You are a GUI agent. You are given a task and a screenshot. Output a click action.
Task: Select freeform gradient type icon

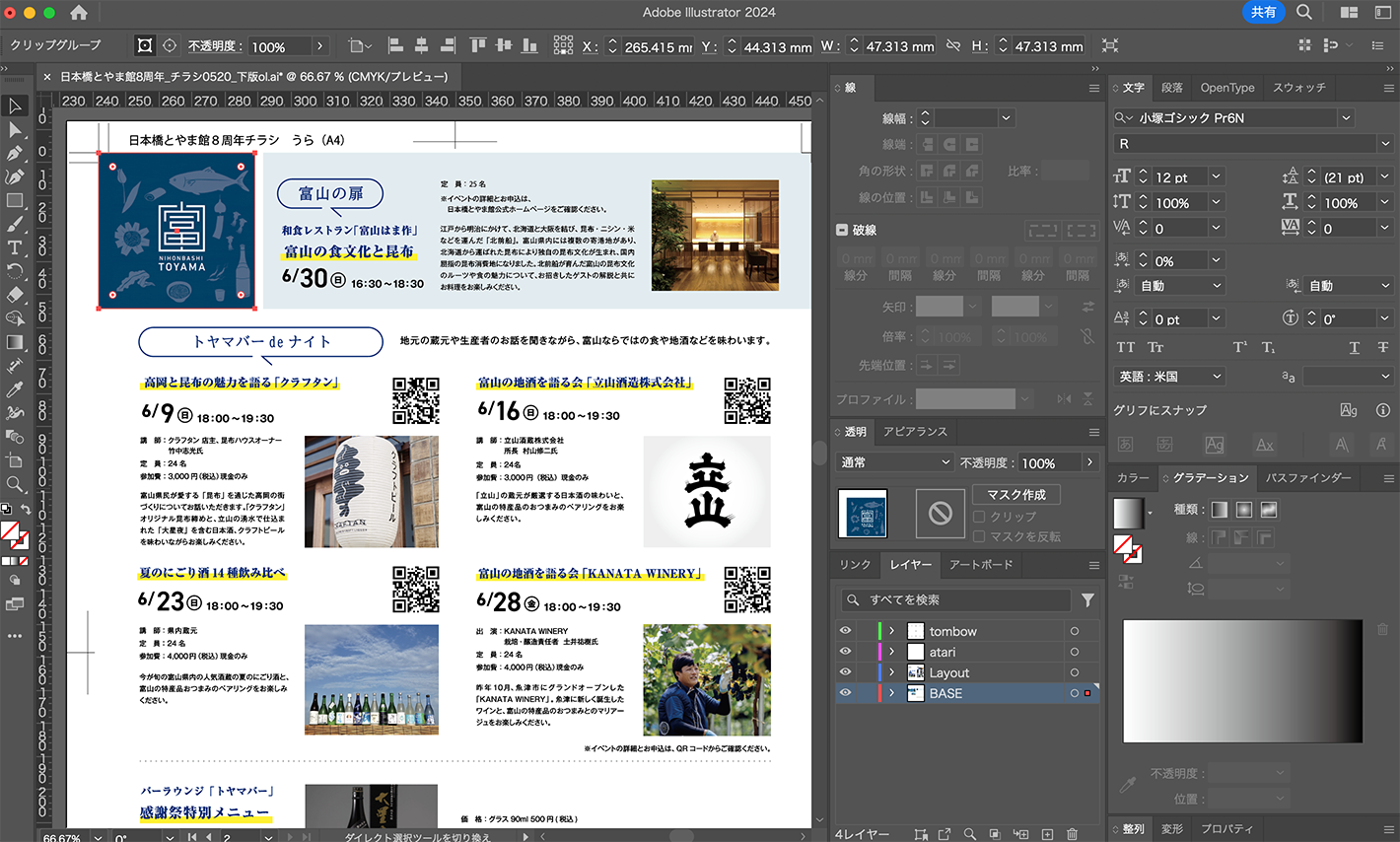click(1269, 510)
